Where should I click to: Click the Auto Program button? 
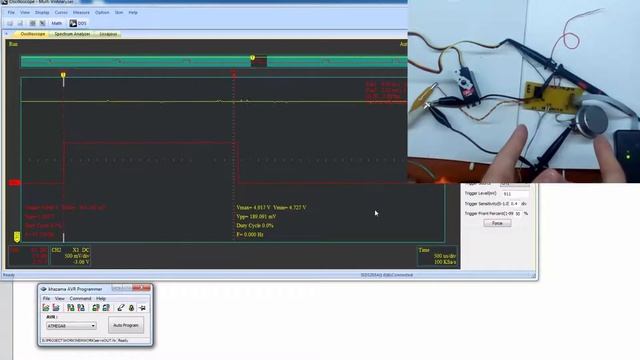coord(126,325)
